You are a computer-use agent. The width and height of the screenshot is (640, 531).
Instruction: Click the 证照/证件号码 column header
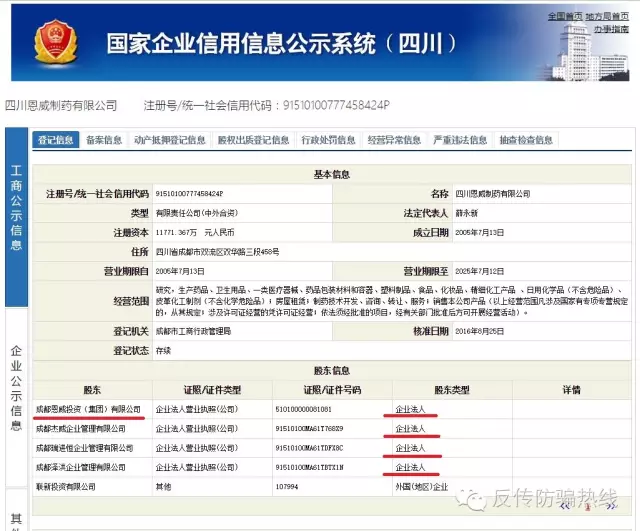[x=332, y=390]
